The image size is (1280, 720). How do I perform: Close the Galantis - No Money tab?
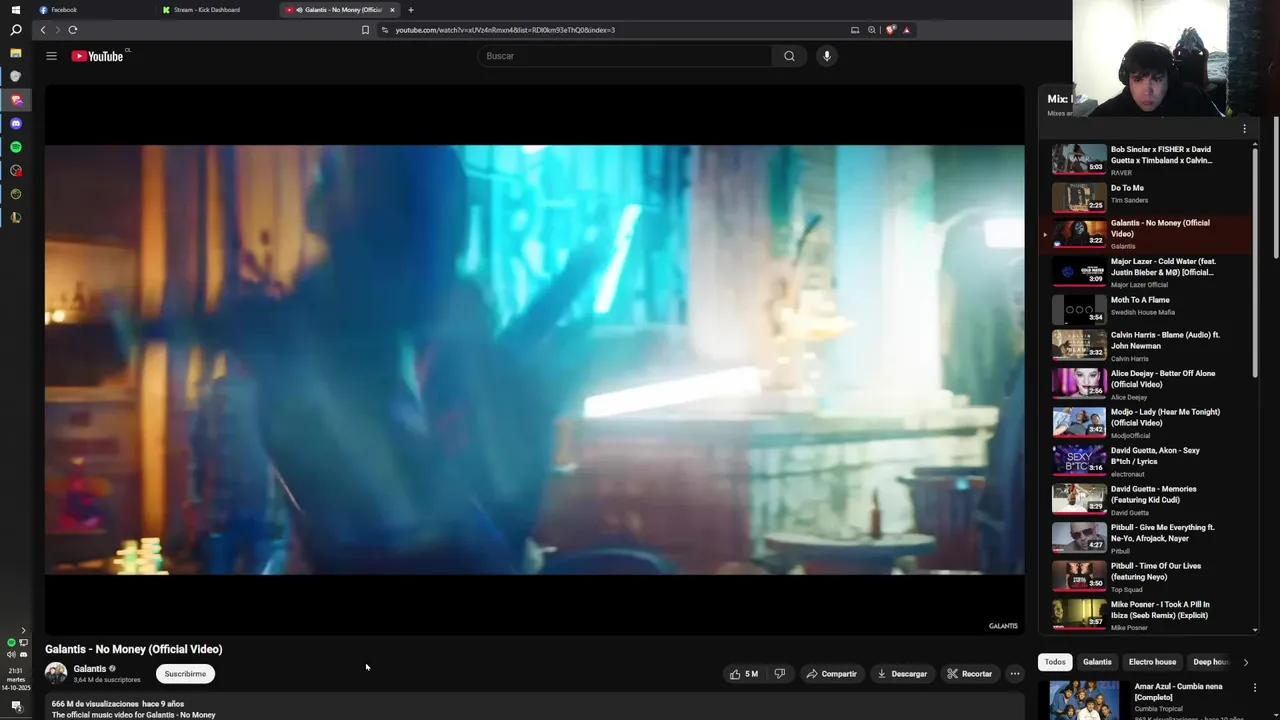392,10
